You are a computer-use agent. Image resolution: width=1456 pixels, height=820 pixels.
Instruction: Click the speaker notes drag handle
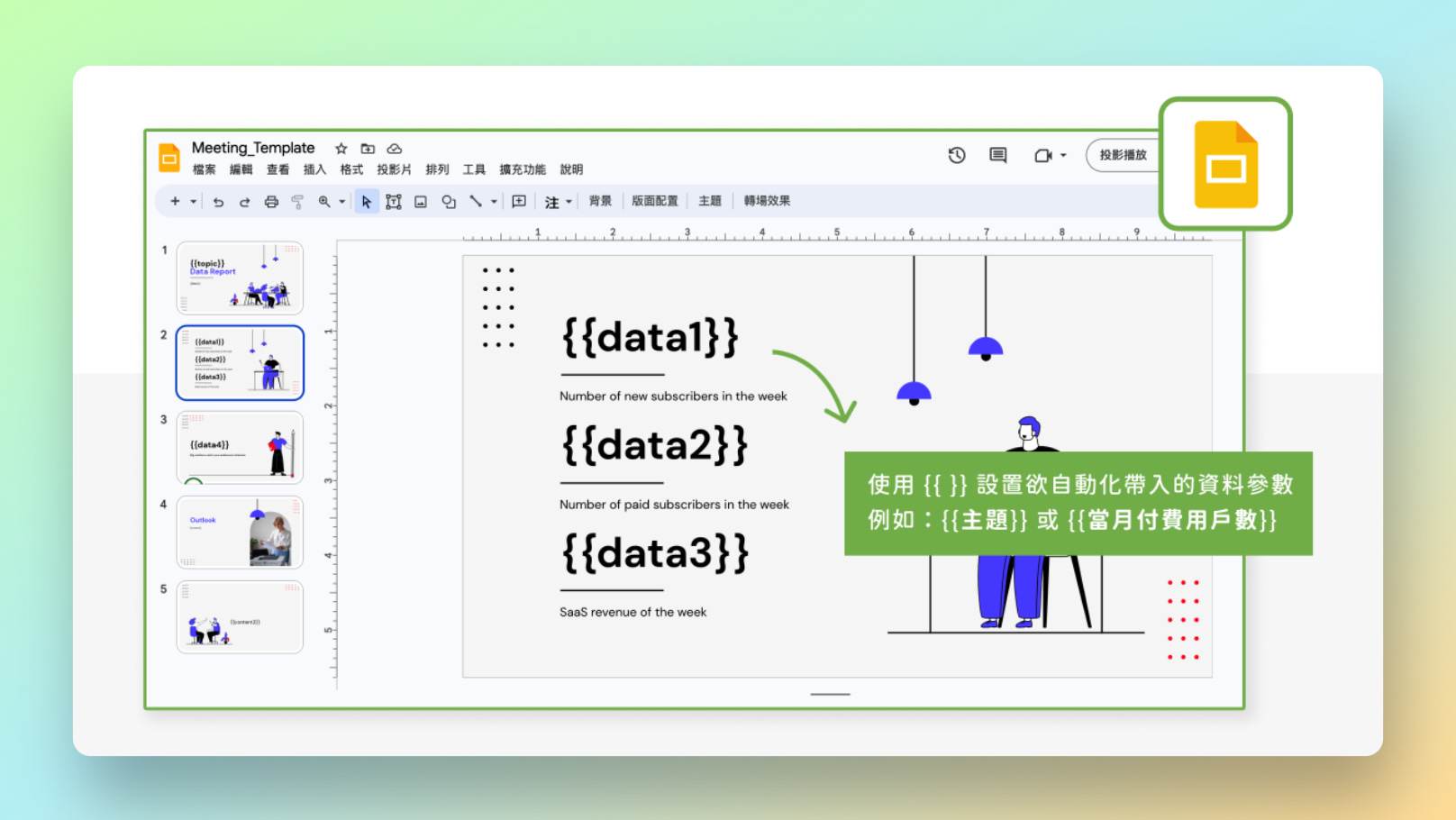click(830, 694)
